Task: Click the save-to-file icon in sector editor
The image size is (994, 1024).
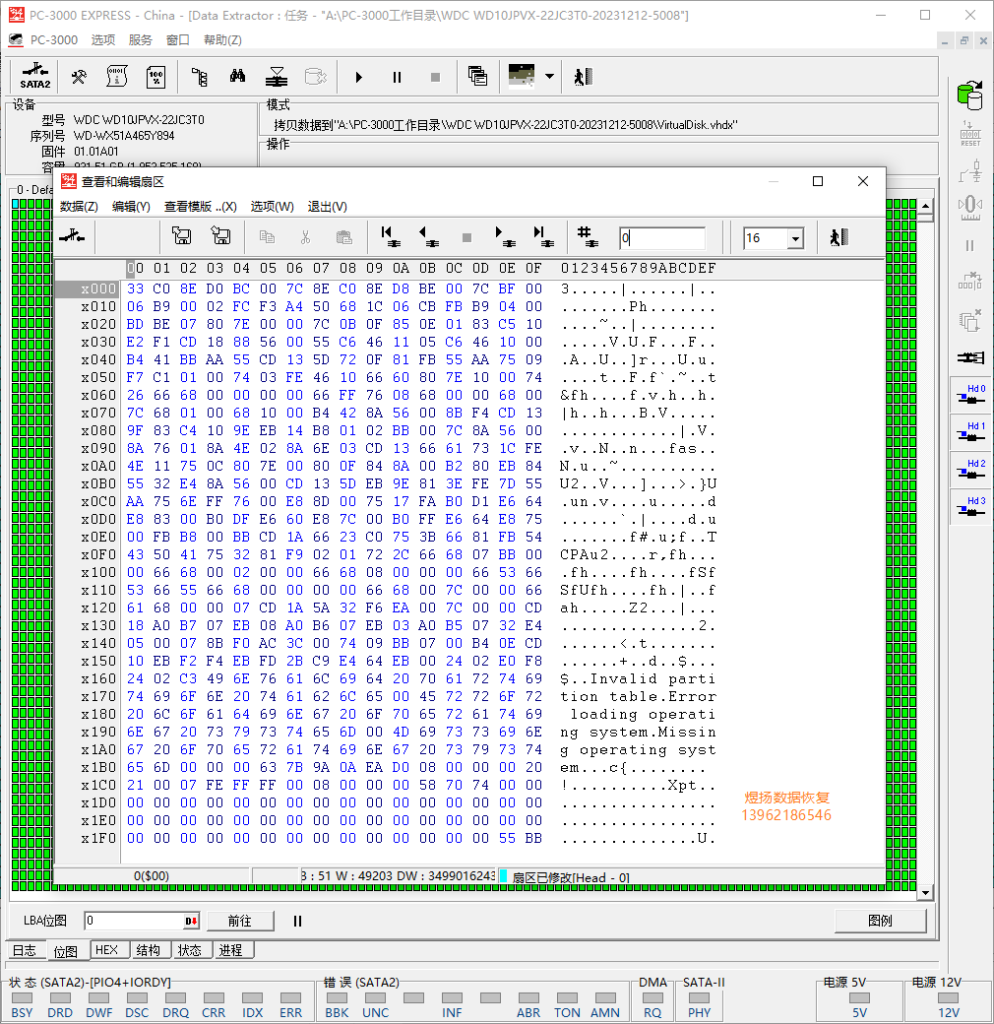Action: point(182,236)
